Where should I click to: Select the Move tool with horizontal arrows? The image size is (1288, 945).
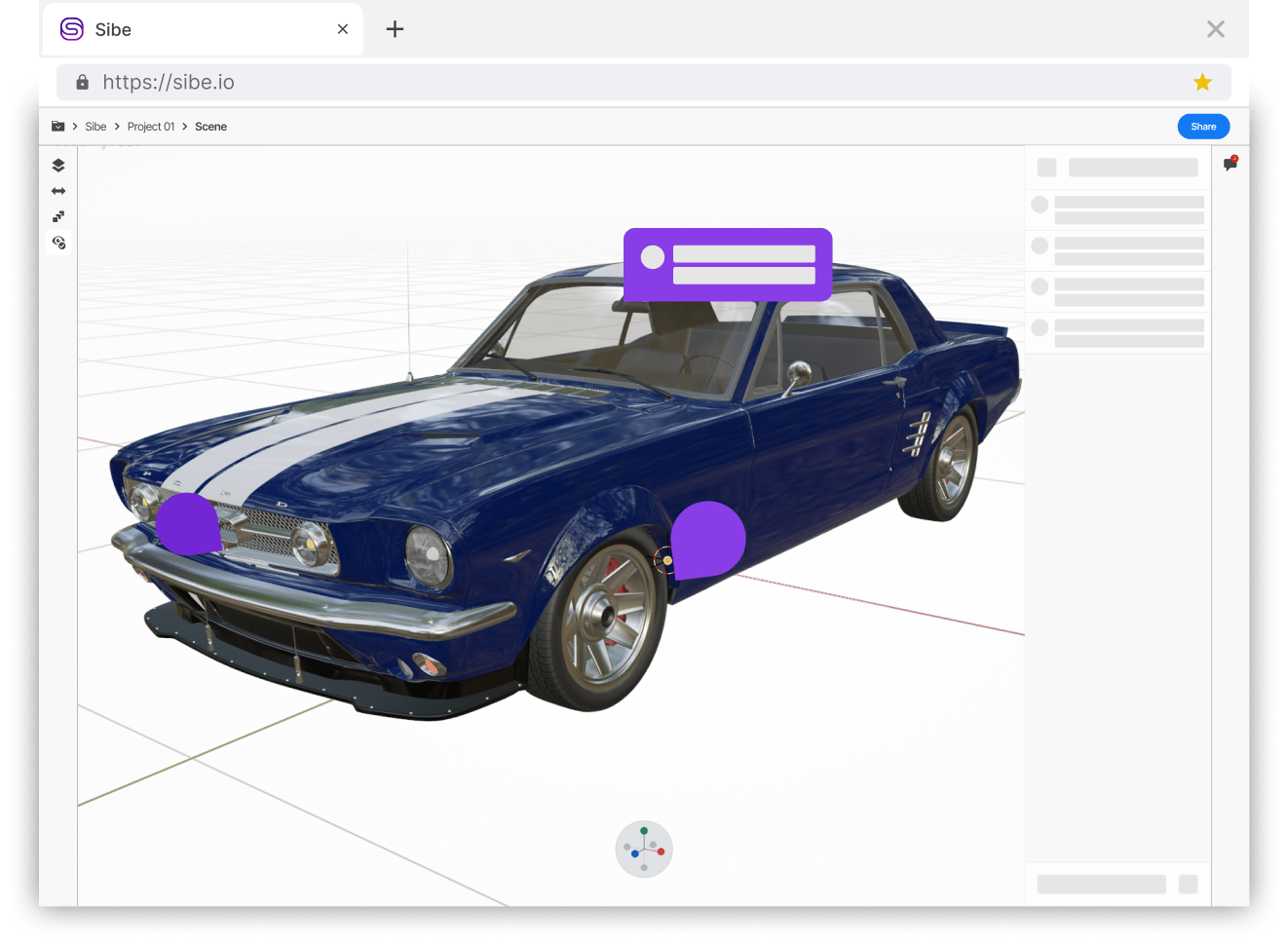pyautogui.click(x=58, y=191)
